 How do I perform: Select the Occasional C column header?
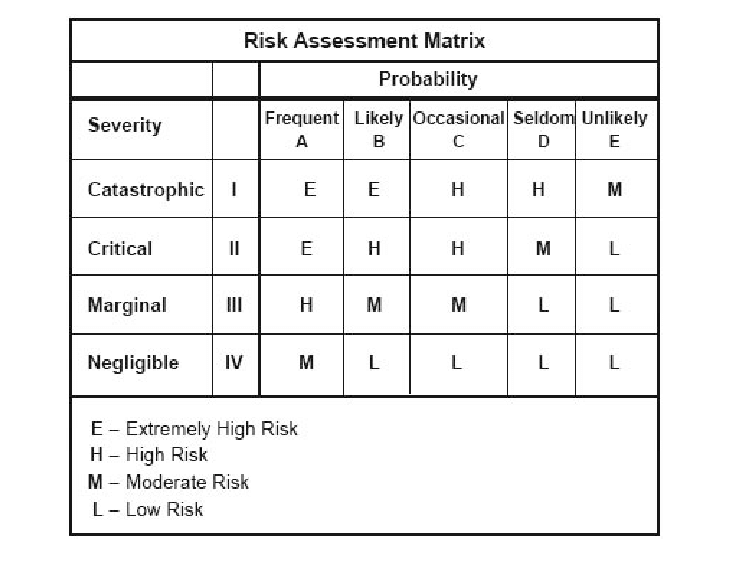(458, 129)
